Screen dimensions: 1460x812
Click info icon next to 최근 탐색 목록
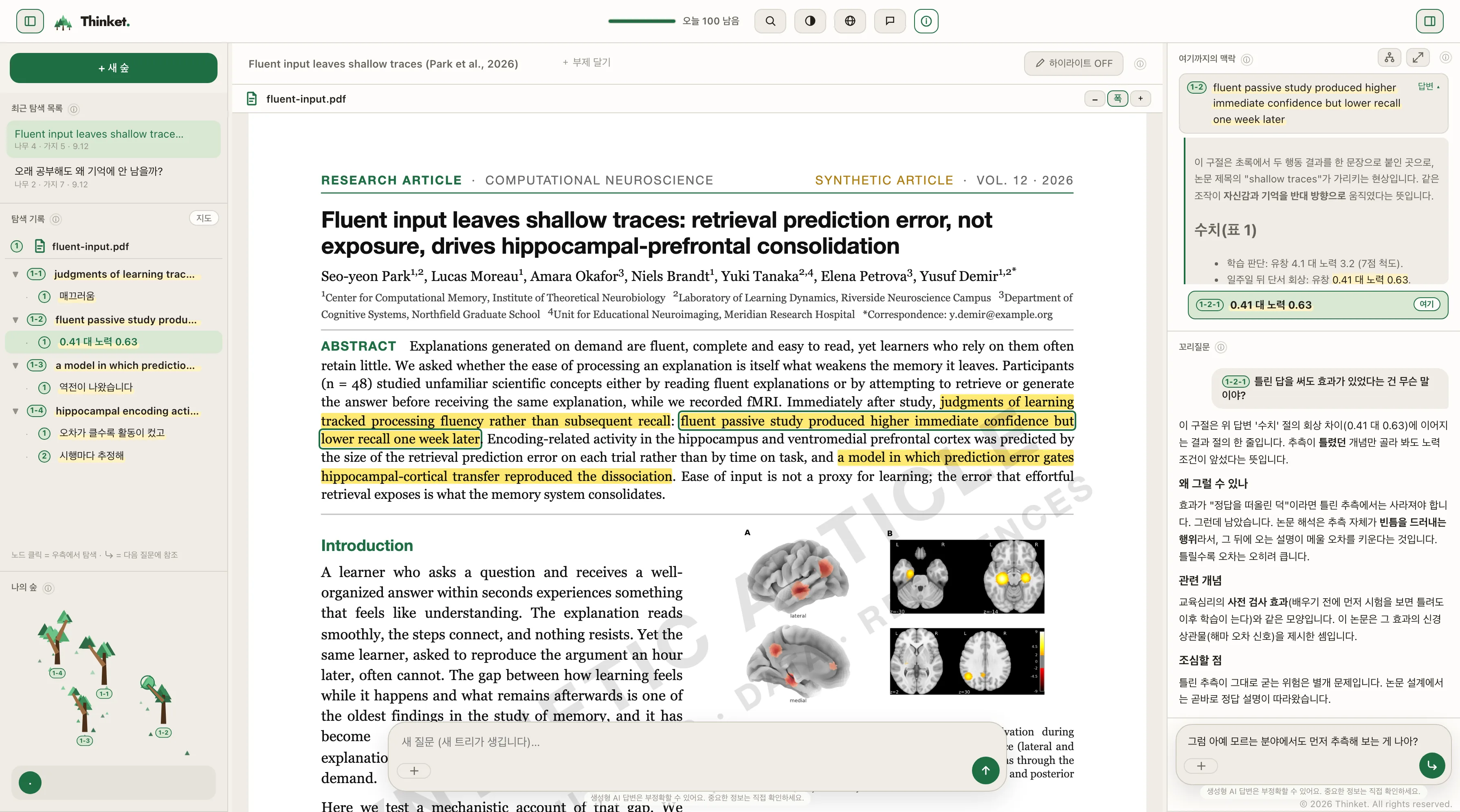pyautogui.click(x=74, y=109)
